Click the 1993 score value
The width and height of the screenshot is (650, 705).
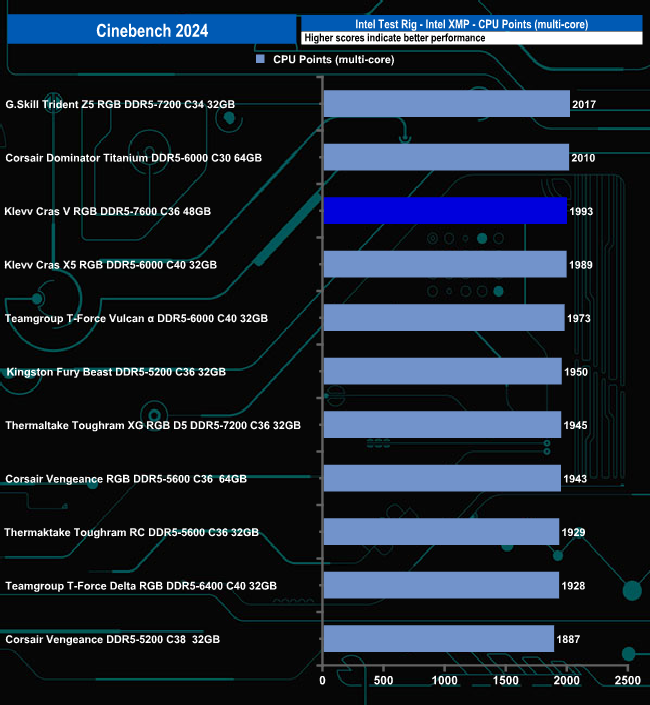tap(581, 211)
